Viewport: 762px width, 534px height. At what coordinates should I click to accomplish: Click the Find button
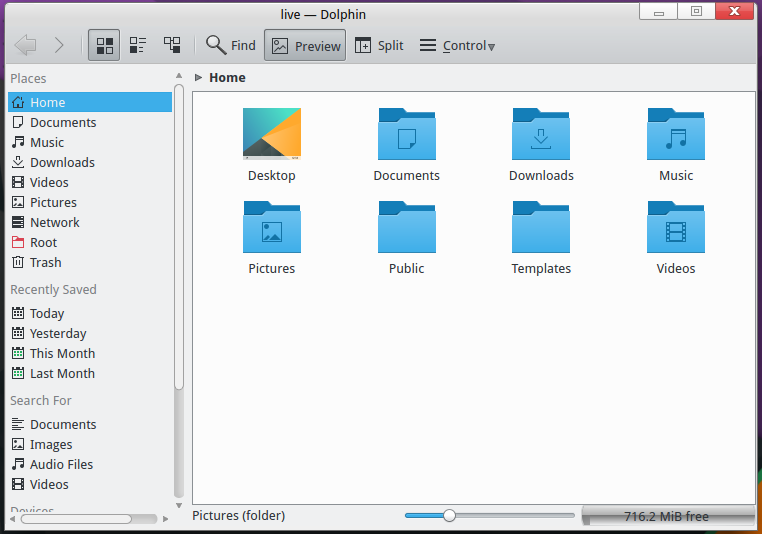[x=231, y=45]
